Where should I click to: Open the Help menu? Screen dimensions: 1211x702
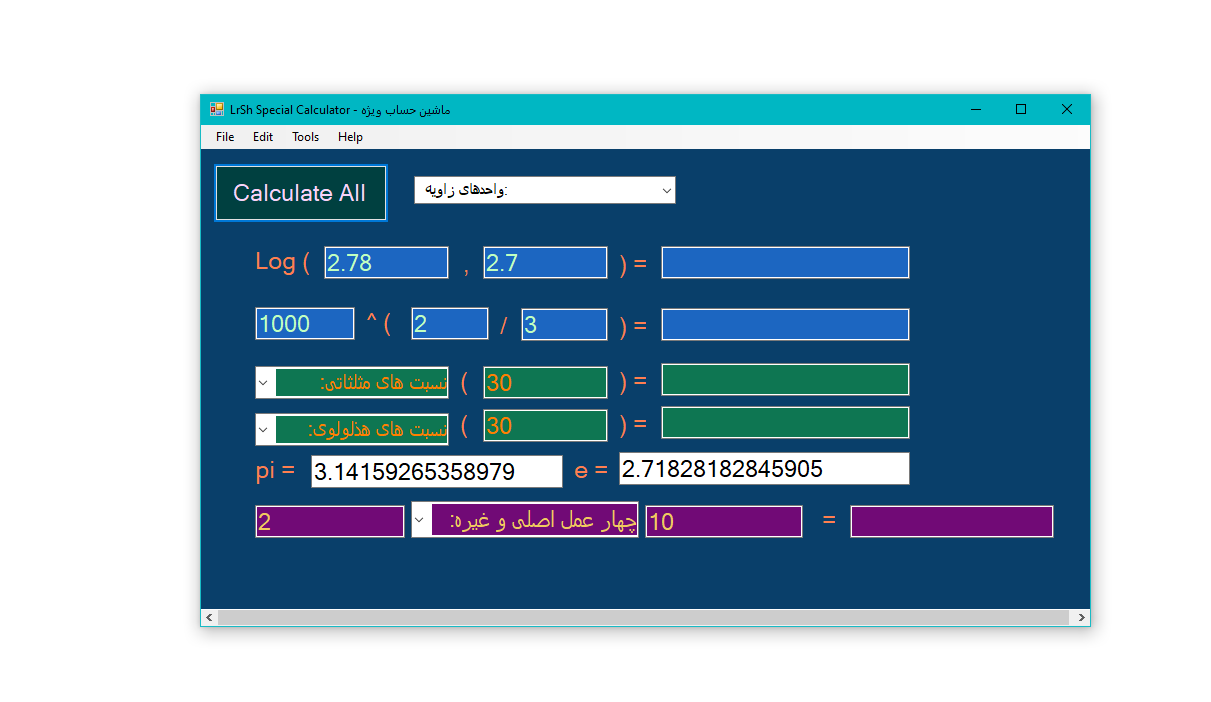click(350, 137)
